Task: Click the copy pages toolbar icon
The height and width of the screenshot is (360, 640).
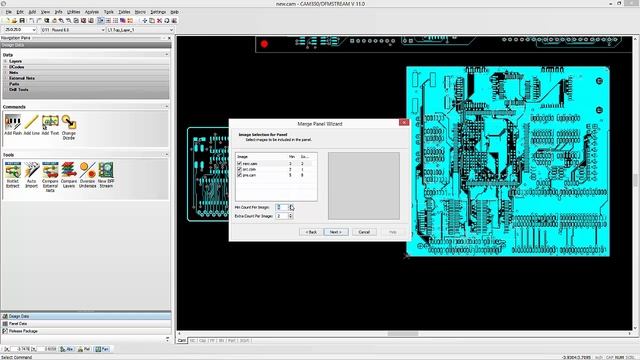Action: pyautogui.click(x=152, y=20)
